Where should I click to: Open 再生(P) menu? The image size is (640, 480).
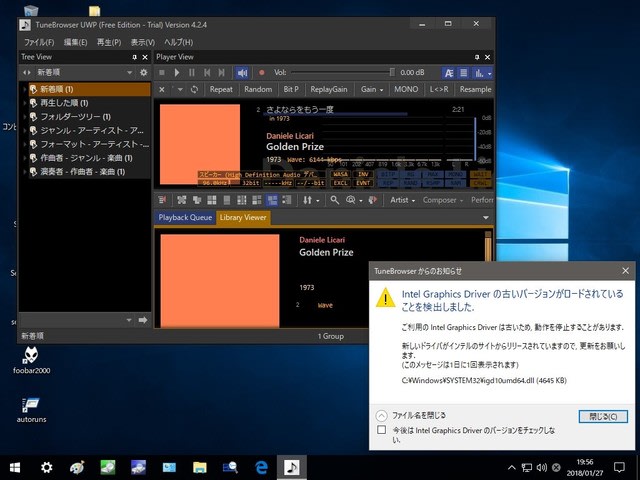tap(109, 42)
